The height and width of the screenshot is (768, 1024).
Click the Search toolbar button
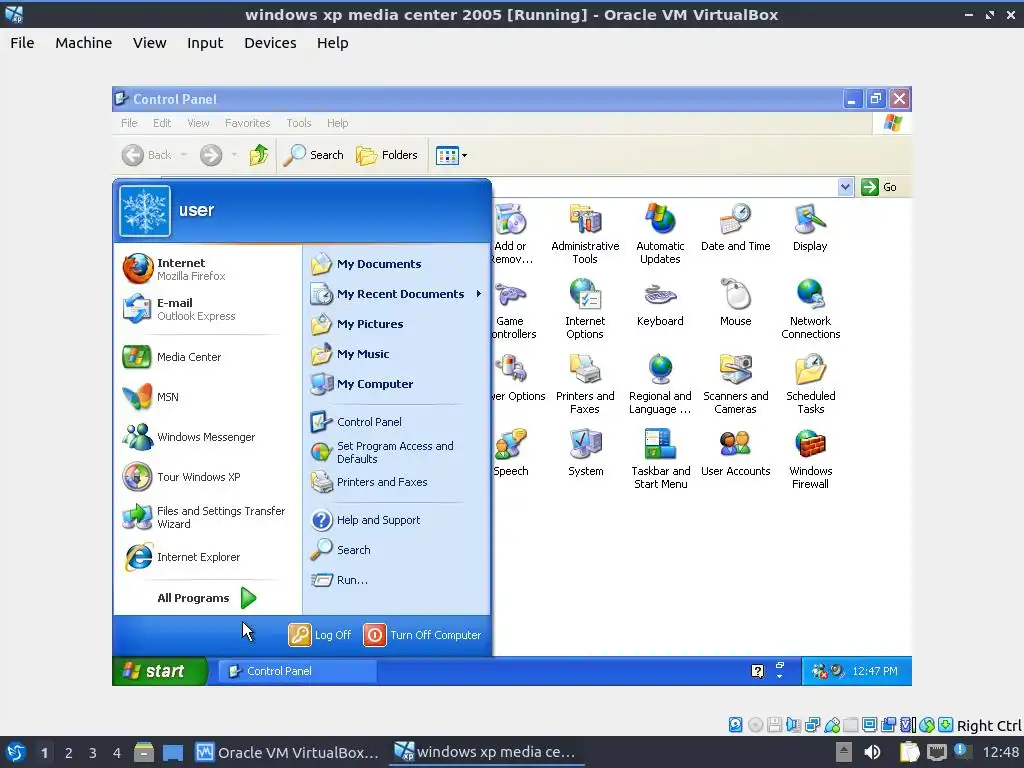click(x=315, y=155)
